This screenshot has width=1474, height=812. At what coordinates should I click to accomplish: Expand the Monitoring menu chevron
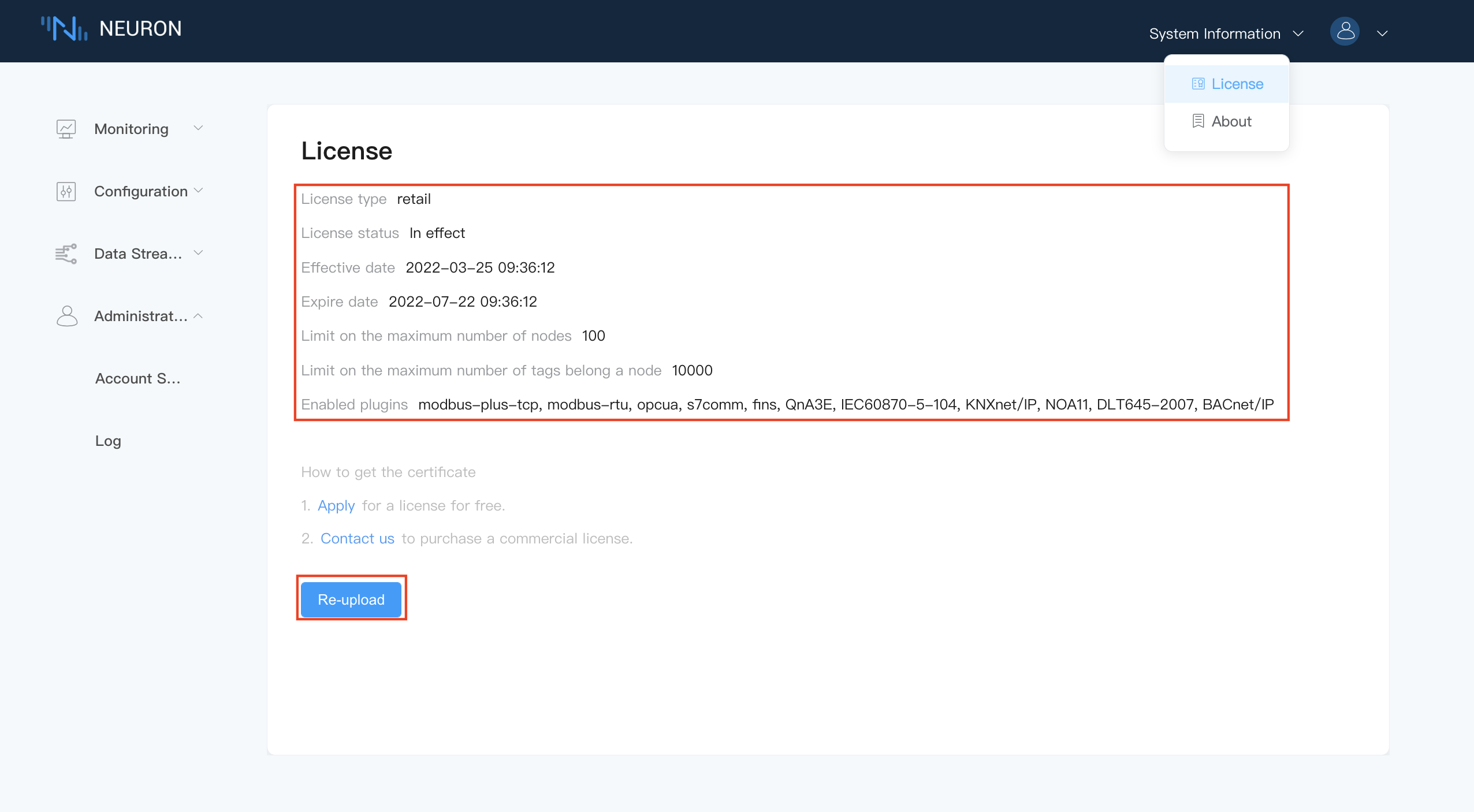tap(198, 128)
